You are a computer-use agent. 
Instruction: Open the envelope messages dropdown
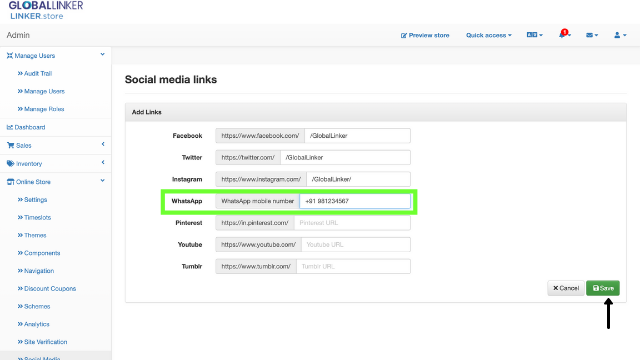pos(592,35)
